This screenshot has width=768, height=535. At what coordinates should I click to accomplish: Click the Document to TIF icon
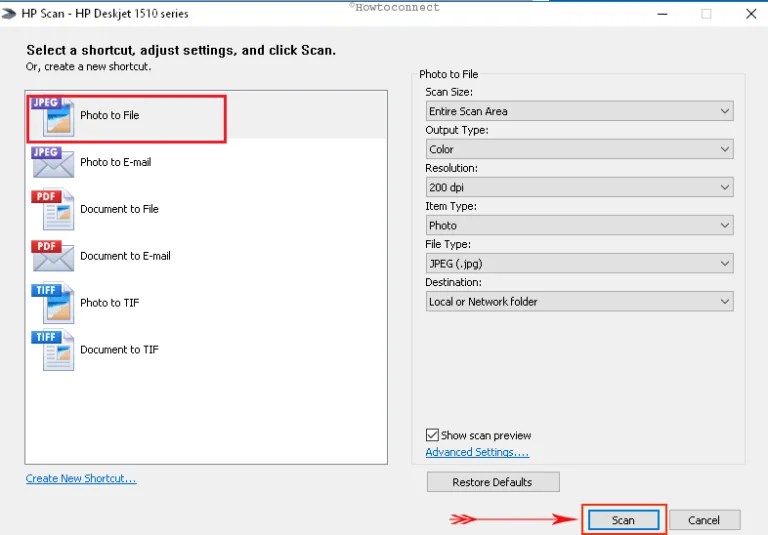52,350
